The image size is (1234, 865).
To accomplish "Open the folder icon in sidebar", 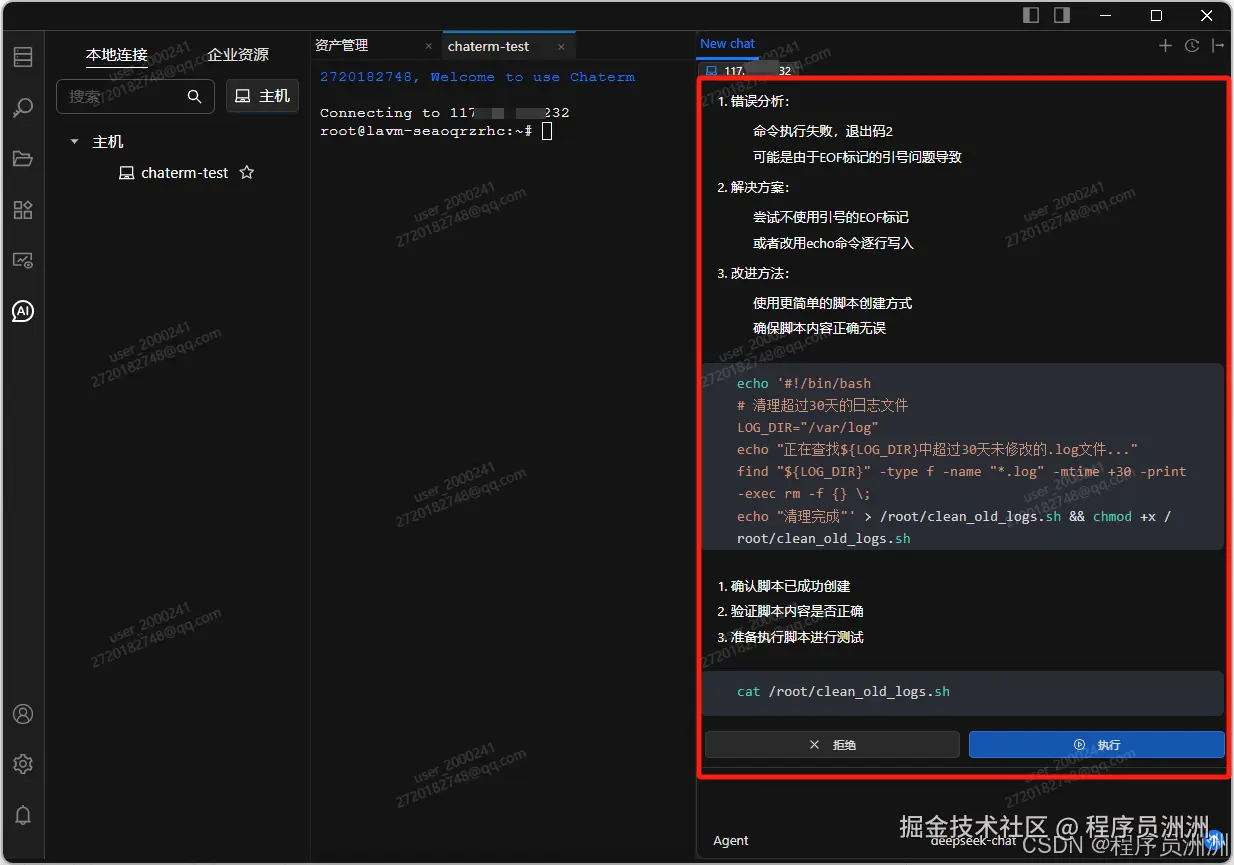I will [23, 158].
